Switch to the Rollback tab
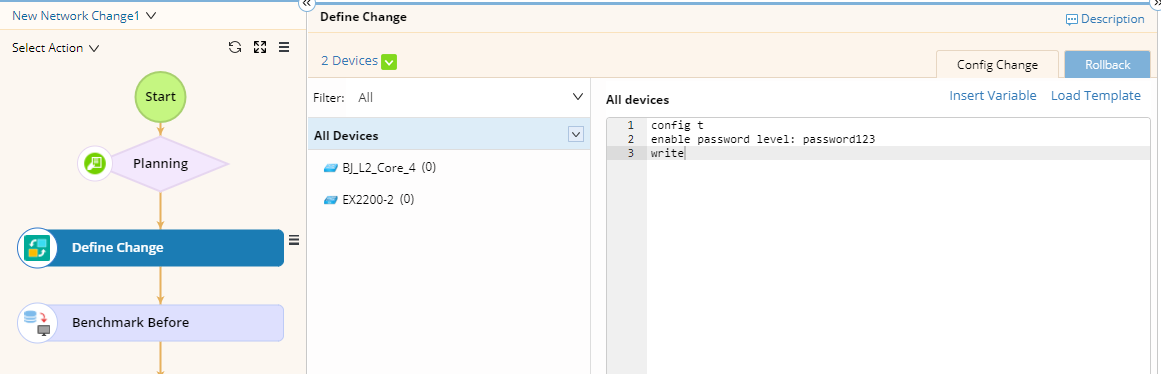The width and height of the screenshot is (1161, 374). tap(1108, 64)
